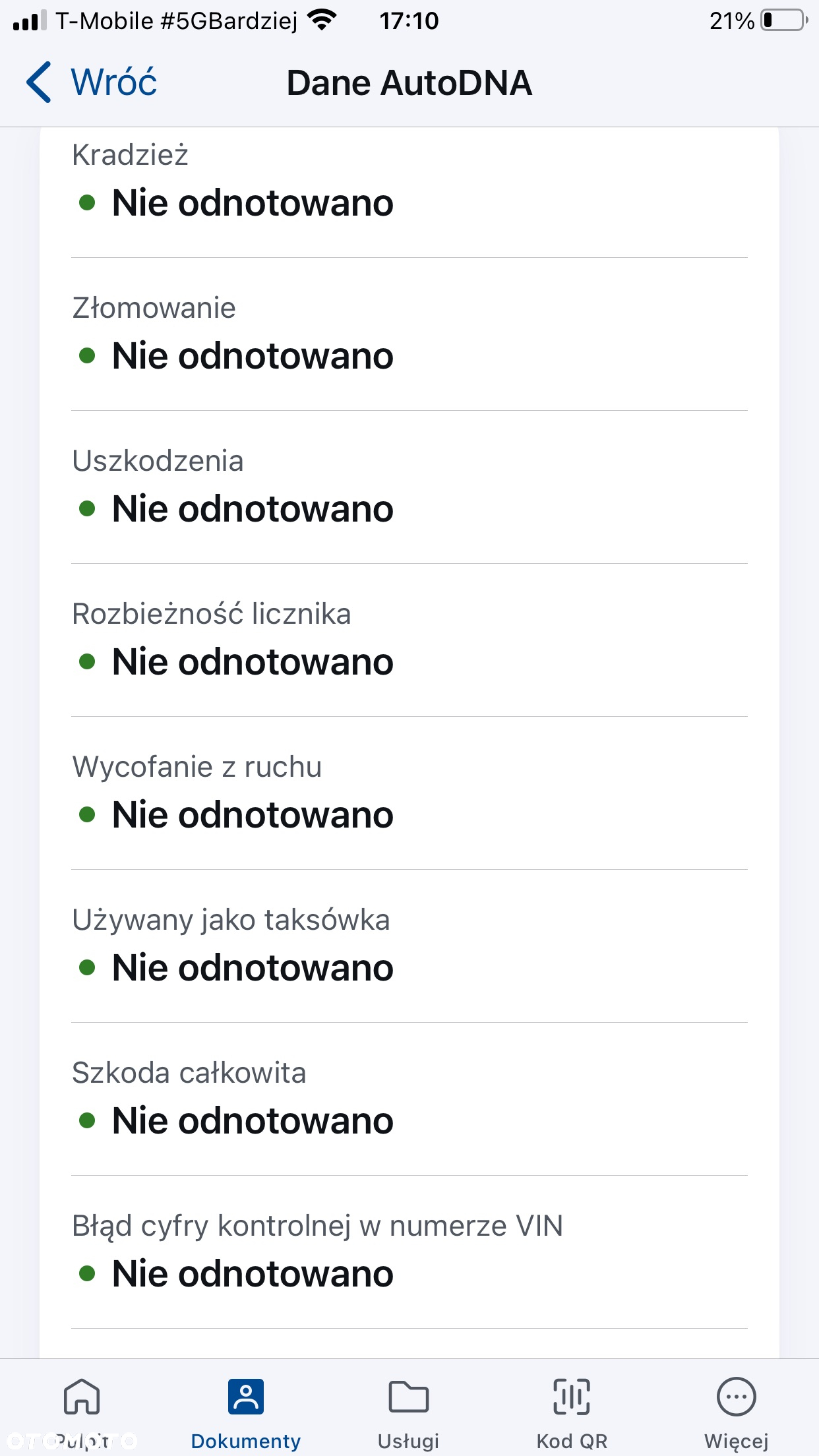
Task: Tap the cellular signal bars icon
Action: [x=30, y=20]
